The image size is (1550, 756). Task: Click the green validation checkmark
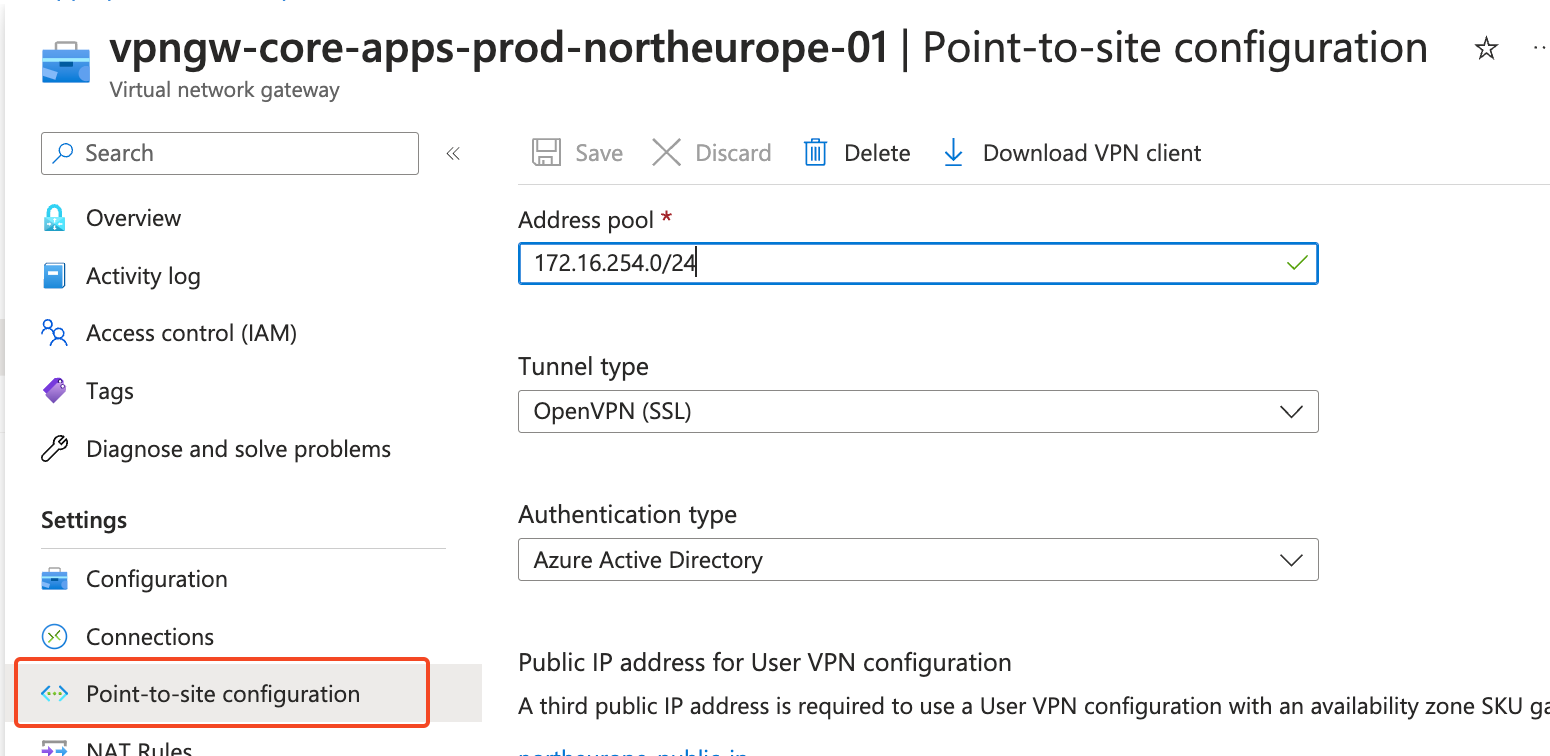pos(1297,264)
